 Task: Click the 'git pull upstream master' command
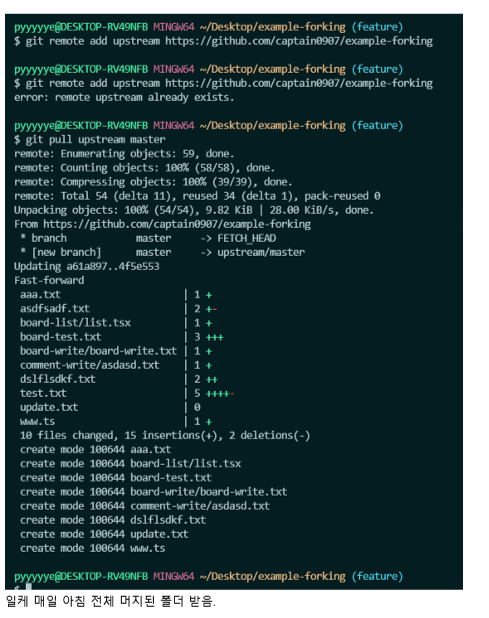click(x=95, y=140)
